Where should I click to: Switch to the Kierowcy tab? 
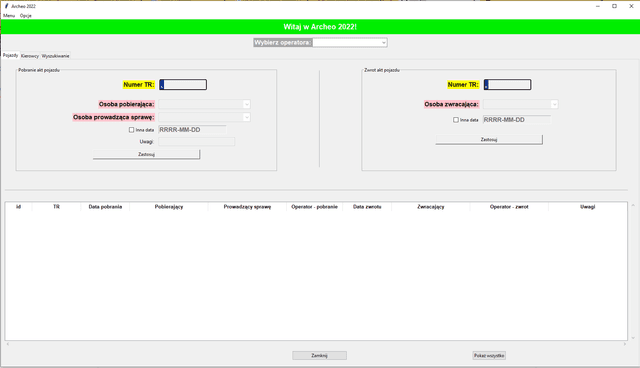[x=30, y=56]
